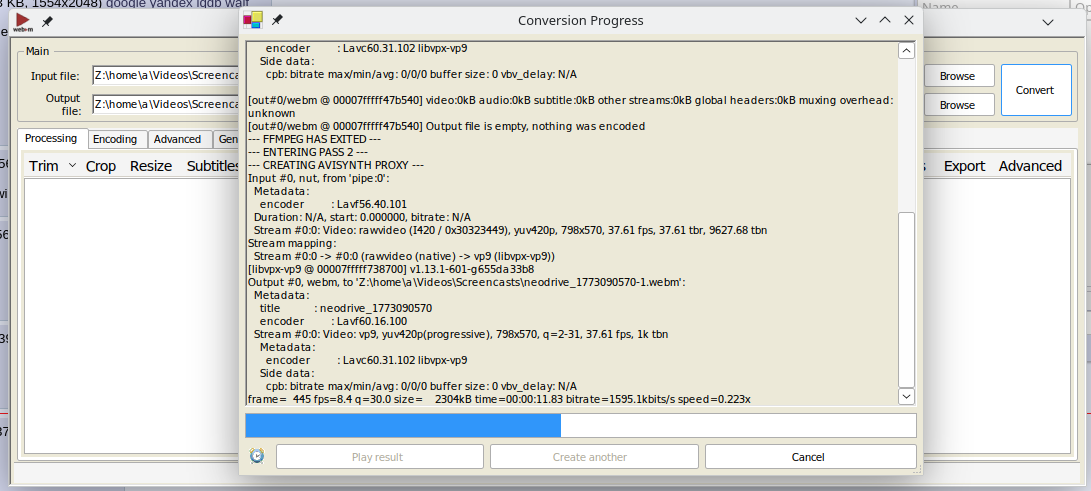Image resolution: width=1091 pixels, height=491 pixels.
Task: Click the Play result button
Action: click(x=380, y=457)
